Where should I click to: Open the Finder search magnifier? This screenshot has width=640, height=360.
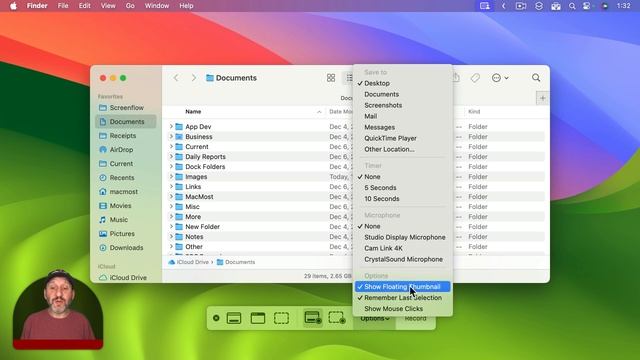(536, 78)
